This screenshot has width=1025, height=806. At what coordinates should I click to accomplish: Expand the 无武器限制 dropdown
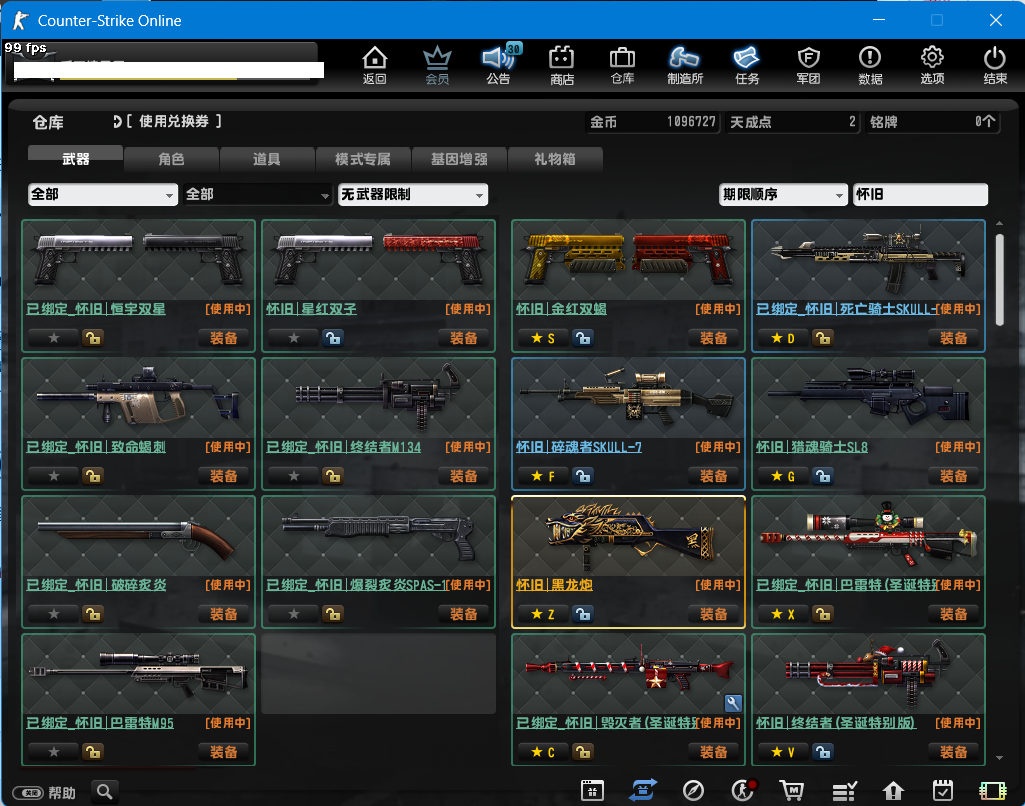pyautogui.click(x=413, y=194)
